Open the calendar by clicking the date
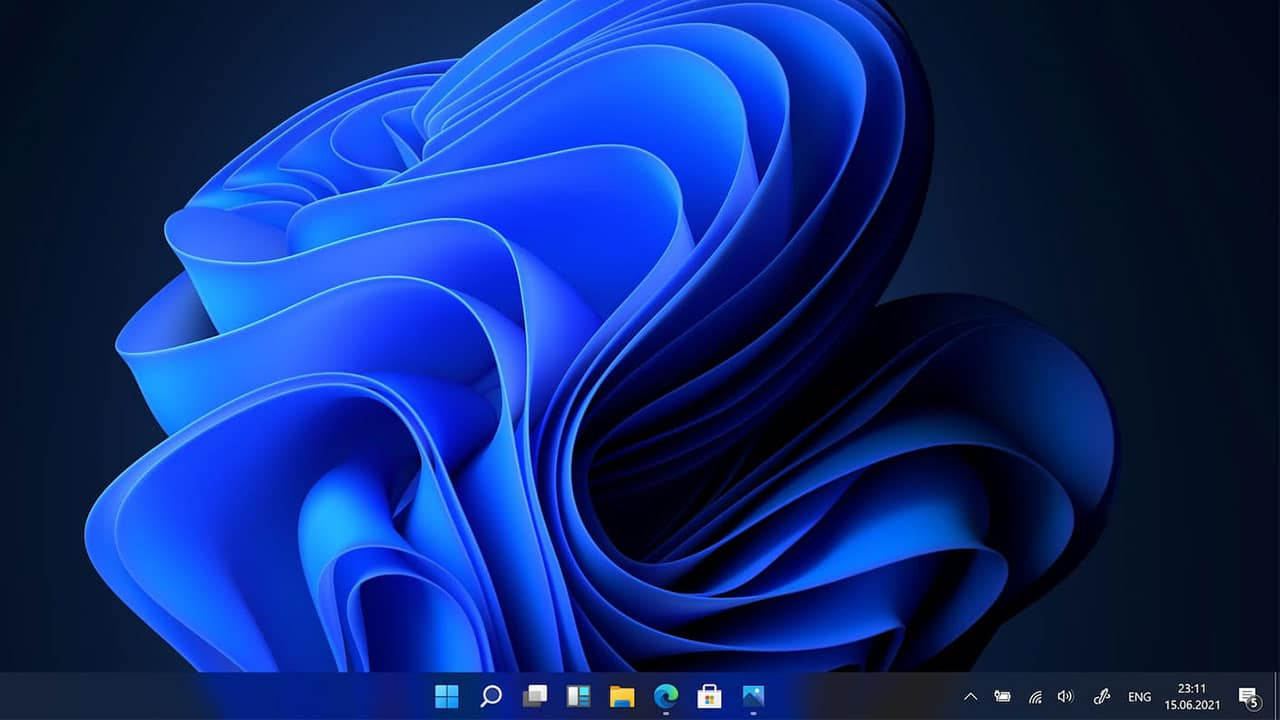 pos(1194,702)
